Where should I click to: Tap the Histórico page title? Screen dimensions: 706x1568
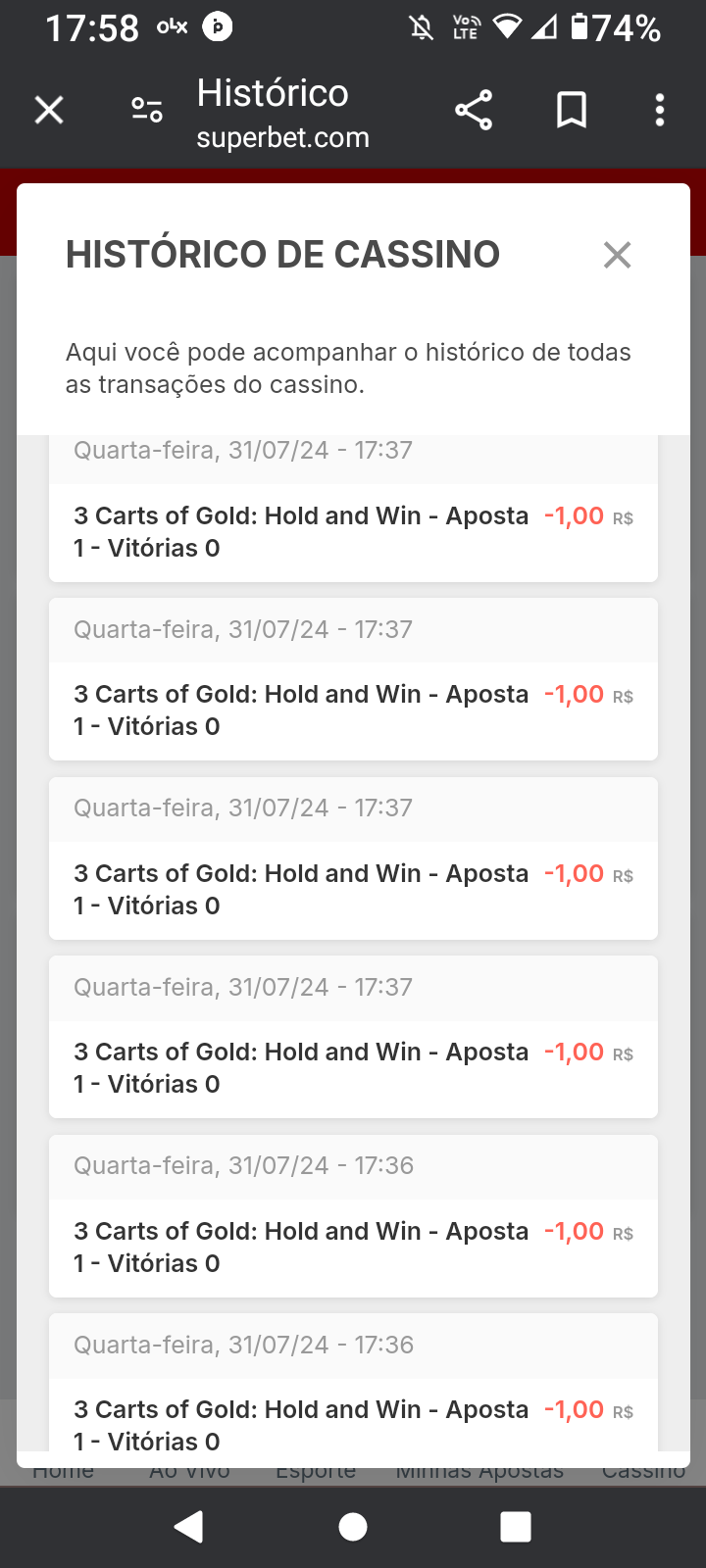point(273,93)
